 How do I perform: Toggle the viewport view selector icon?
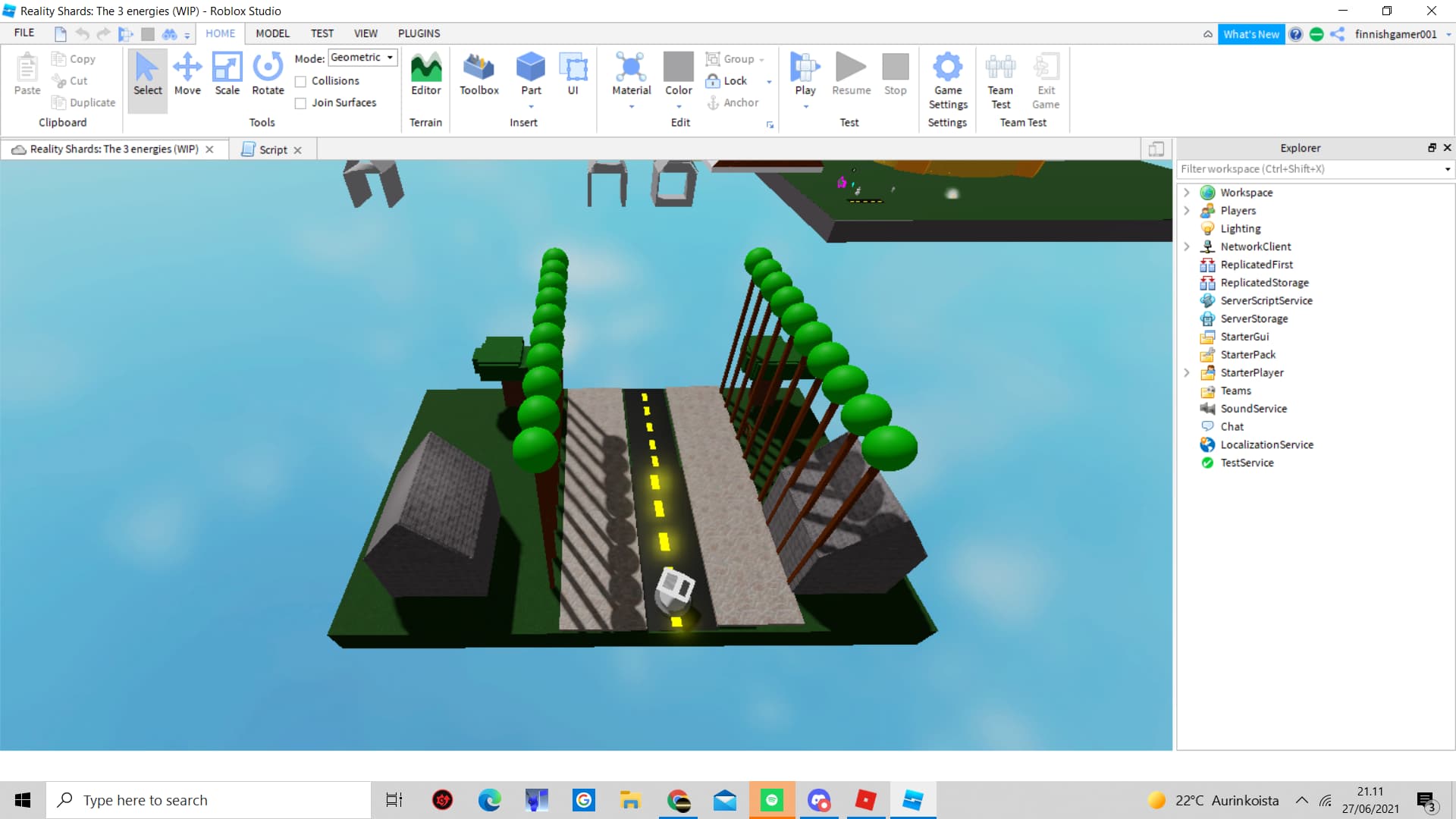pos(1156,149)
